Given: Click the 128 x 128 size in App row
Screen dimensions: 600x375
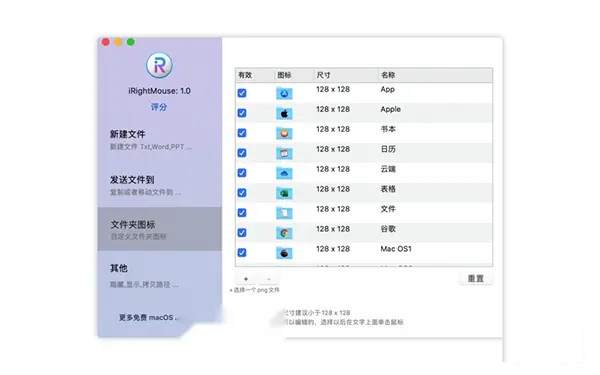Looking at the screenshot, I should pos(333,89).
